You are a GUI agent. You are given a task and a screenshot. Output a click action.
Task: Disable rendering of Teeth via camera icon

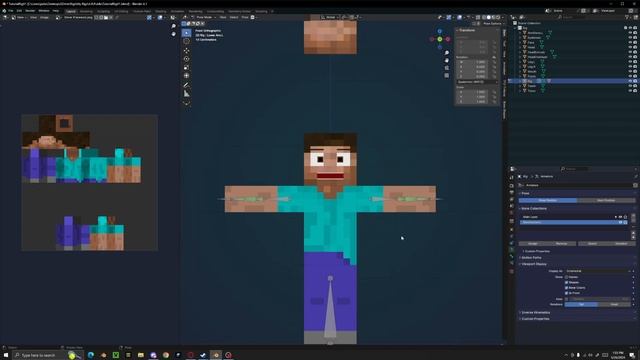635,86
